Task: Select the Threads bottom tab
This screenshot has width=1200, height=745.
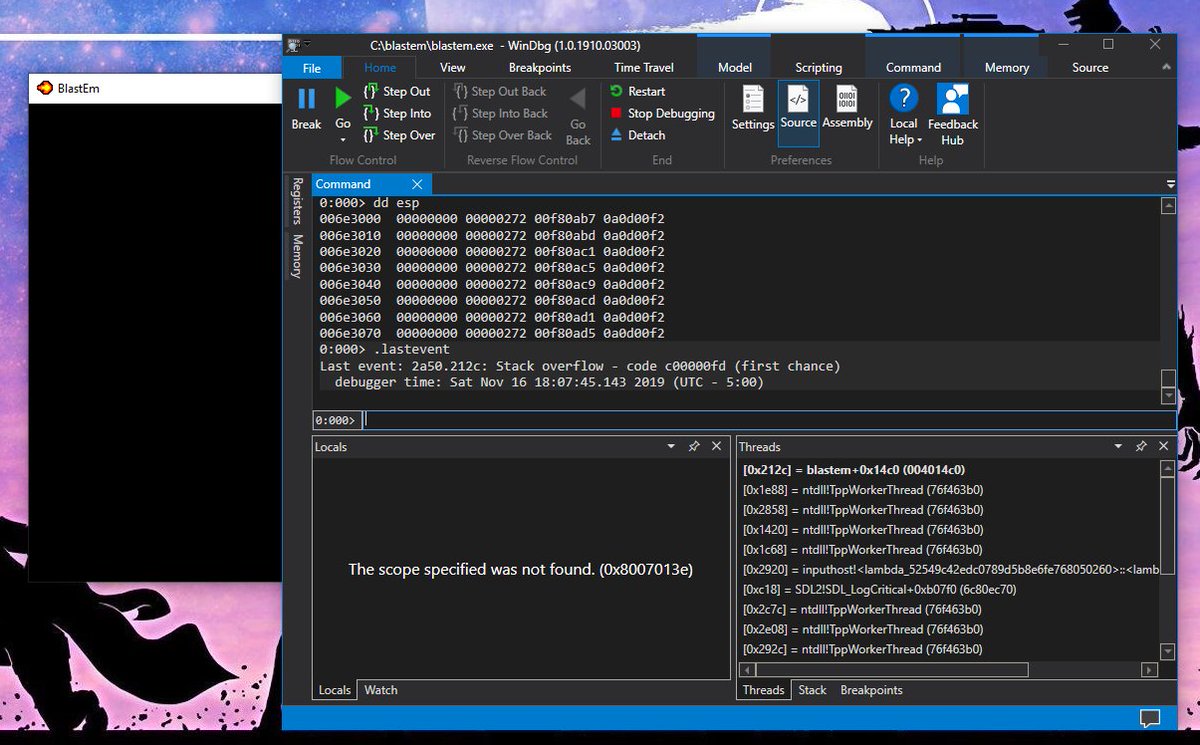Action: pyautogui.click(x=763, y=690)
